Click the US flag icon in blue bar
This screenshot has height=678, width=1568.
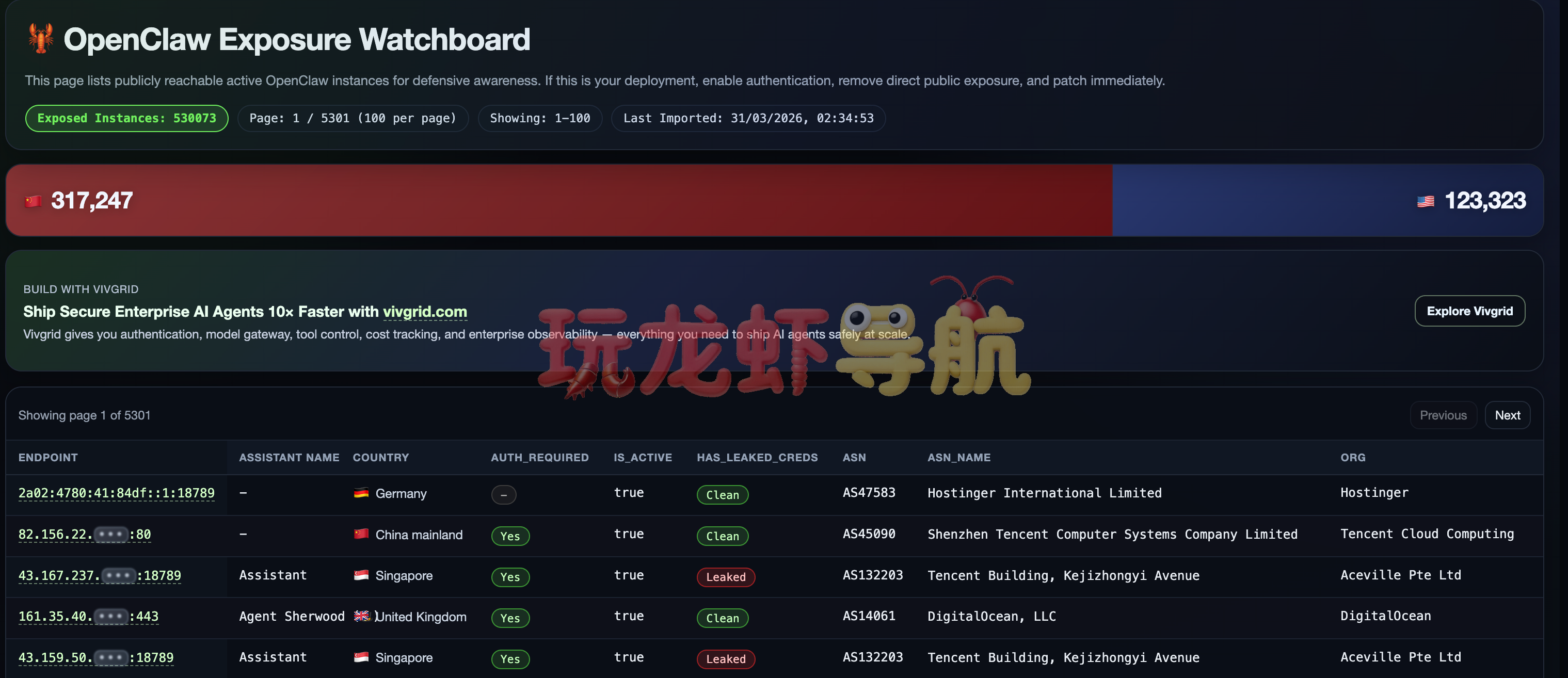[x=1426, y=201]
